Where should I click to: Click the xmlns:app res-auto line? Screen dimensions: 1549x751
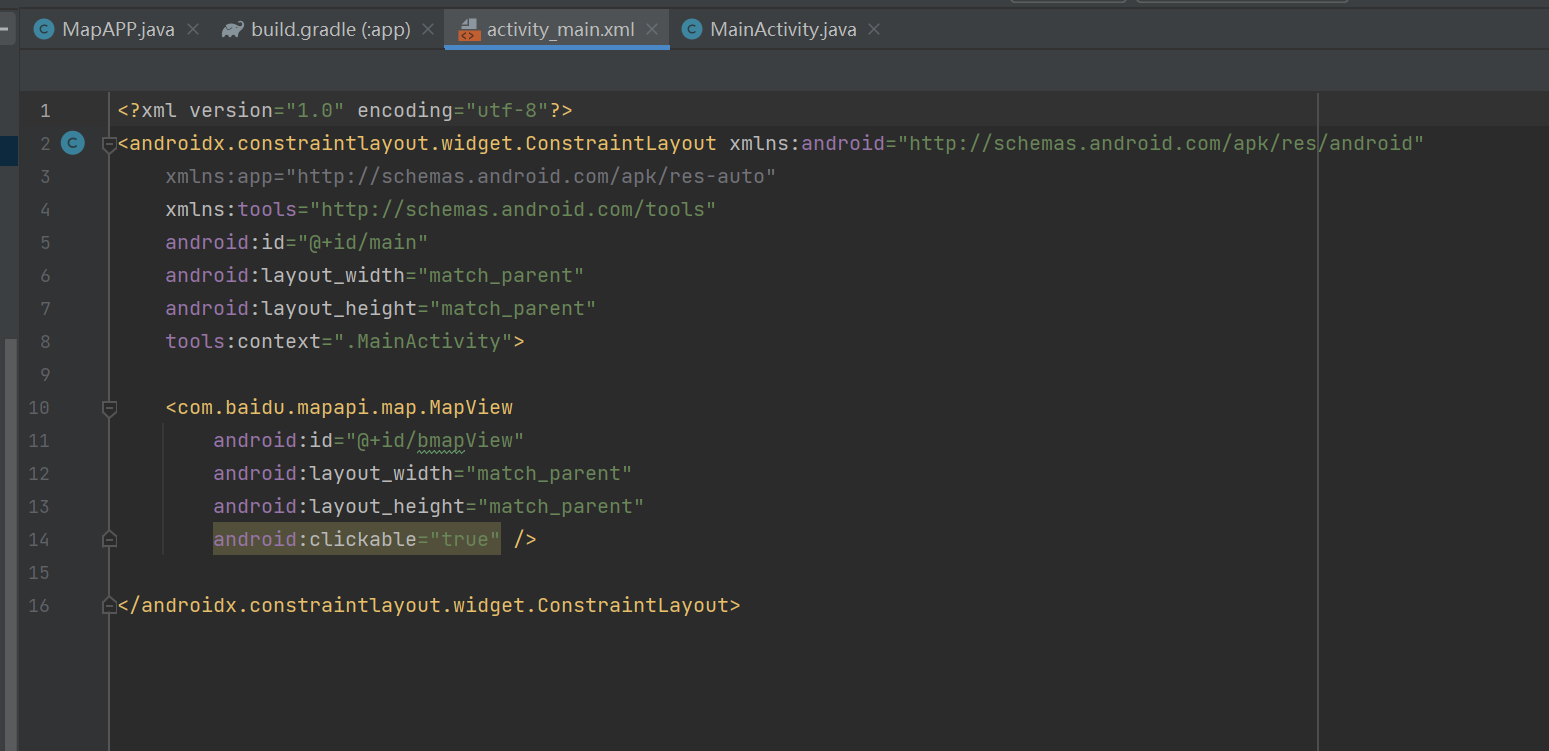[471, 176]
